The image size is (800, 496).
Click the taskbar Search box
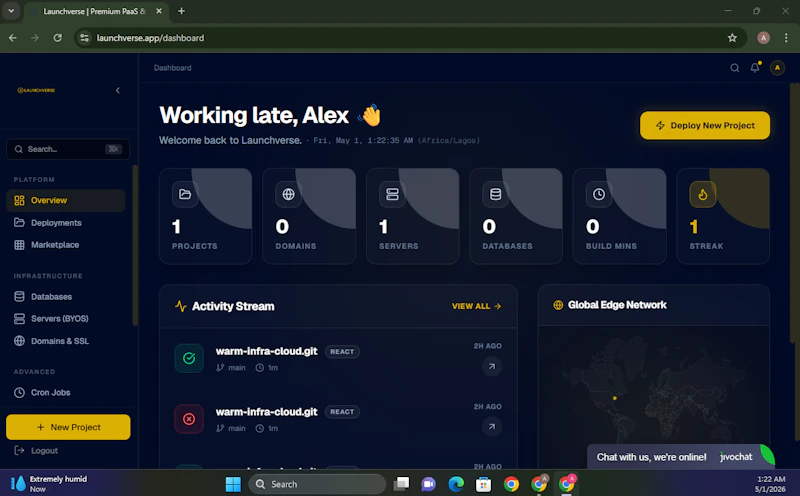[x=317, y=484]
